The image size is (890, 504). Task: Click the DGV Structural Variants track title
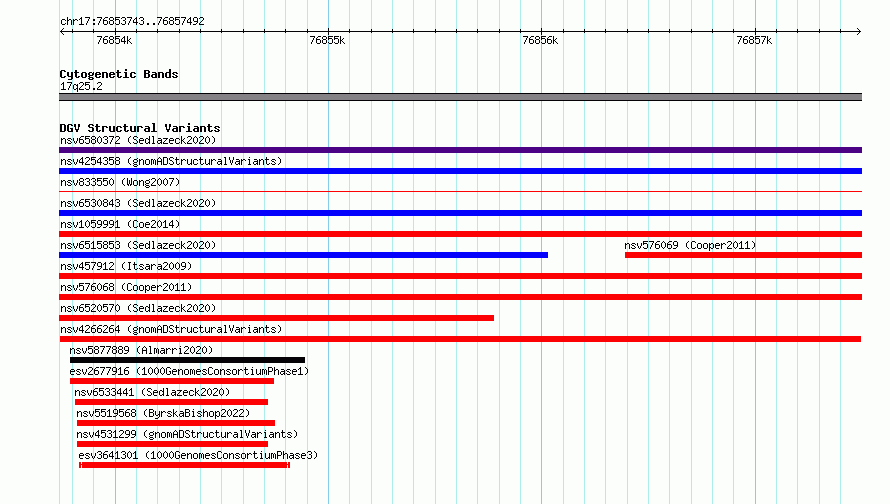pyautogui.click(x=140, y=128)
